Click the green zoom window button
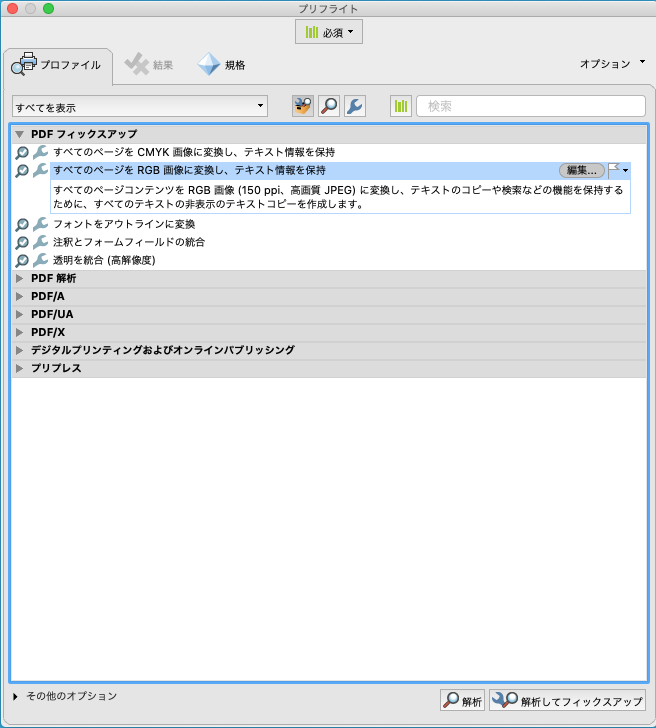The height and width of the screenshot is (728, 656). click(48, 9)
